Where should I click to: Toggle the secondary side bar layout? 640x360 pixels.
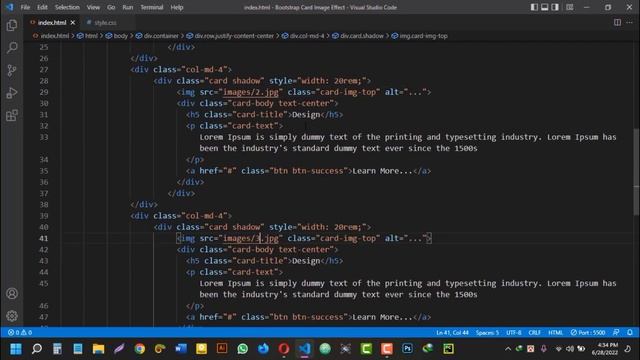(555, 7)
